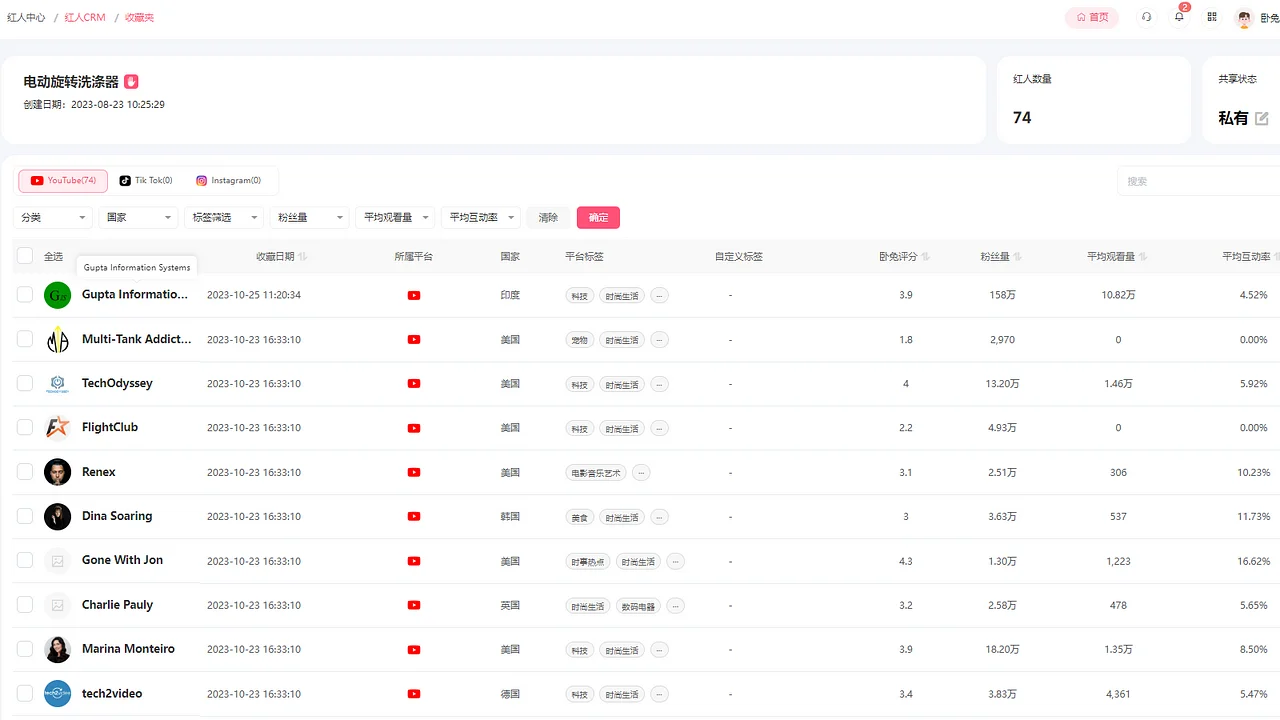Open the 国家 country filter dropdown
Image resolution: width=1280 pixels, height=720 pixels.
pyautogui.click(x=138, y=216)
